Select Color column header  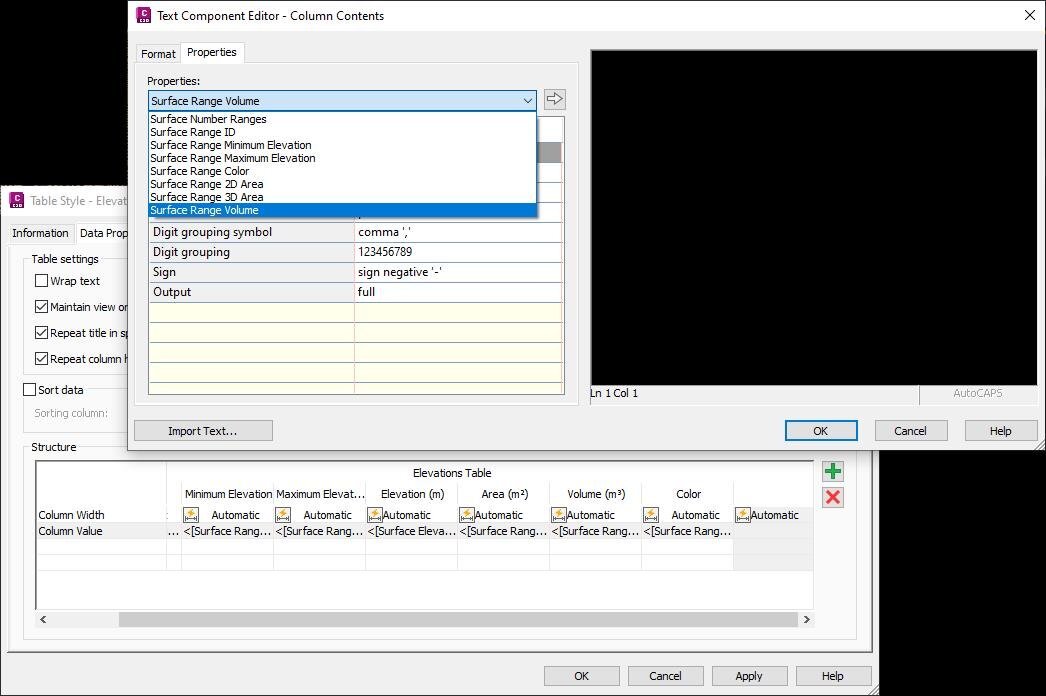(688, 494)
